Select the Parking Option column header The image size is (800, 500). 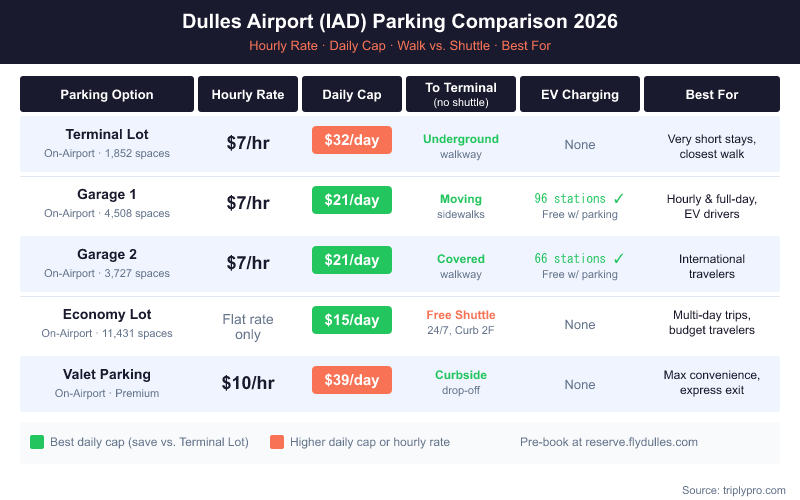coord(107,95)
